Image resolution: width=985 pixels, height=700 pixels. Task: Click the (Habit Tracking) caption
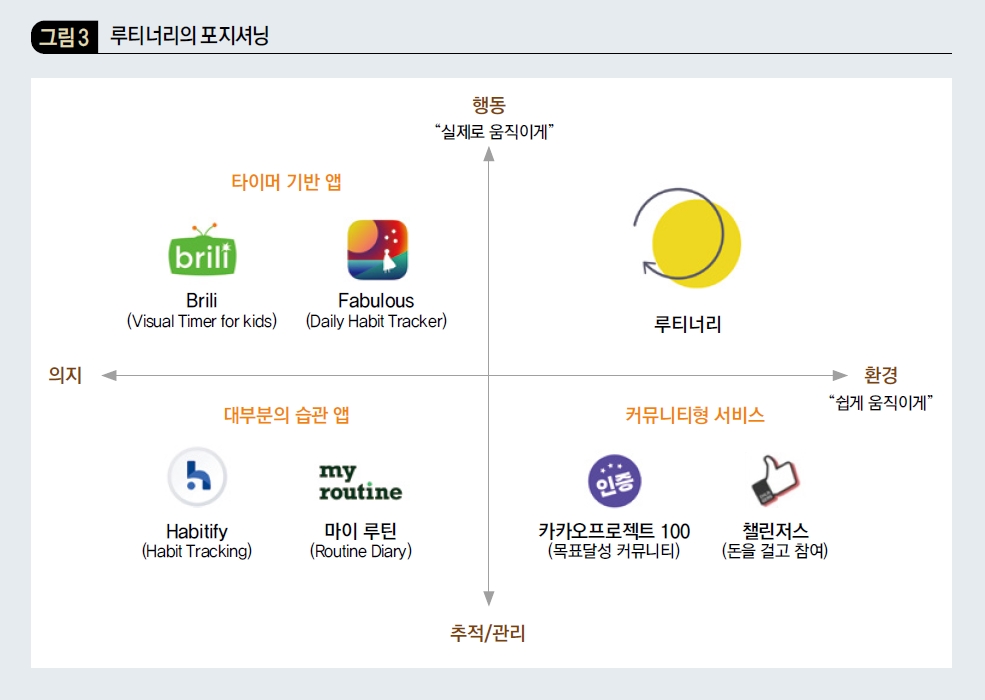[197, 551]
